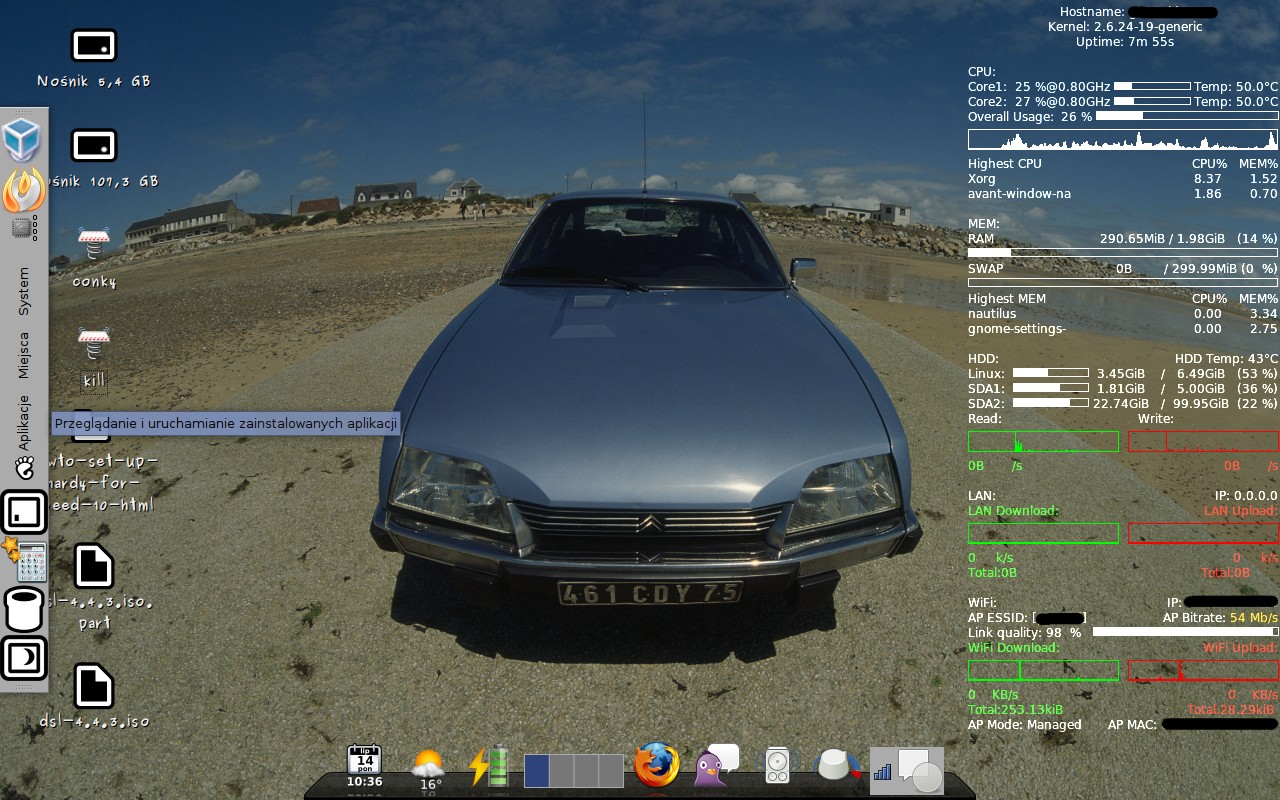
Task: Switch to the third workspace in switcher
Action: tap(587, 771)
